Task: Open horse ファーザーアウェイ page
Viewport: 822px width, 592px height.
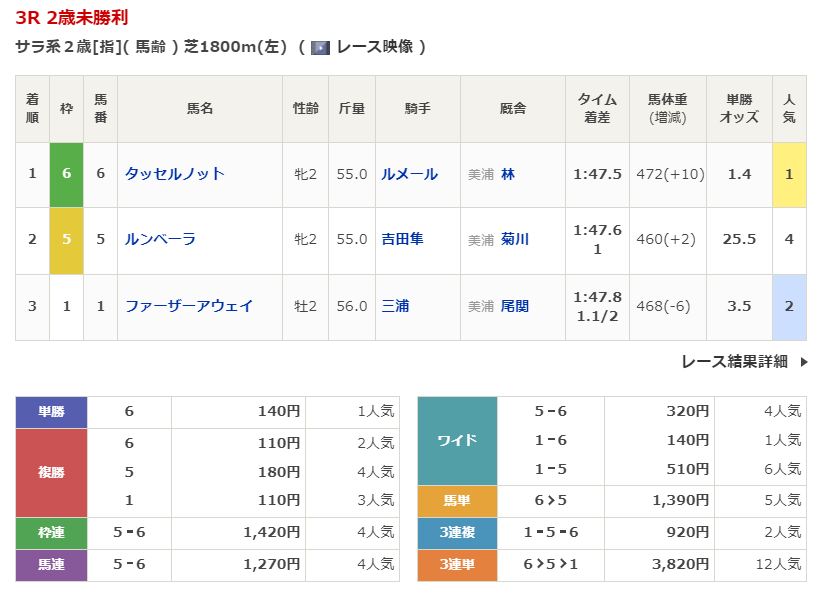Action: 188,306
